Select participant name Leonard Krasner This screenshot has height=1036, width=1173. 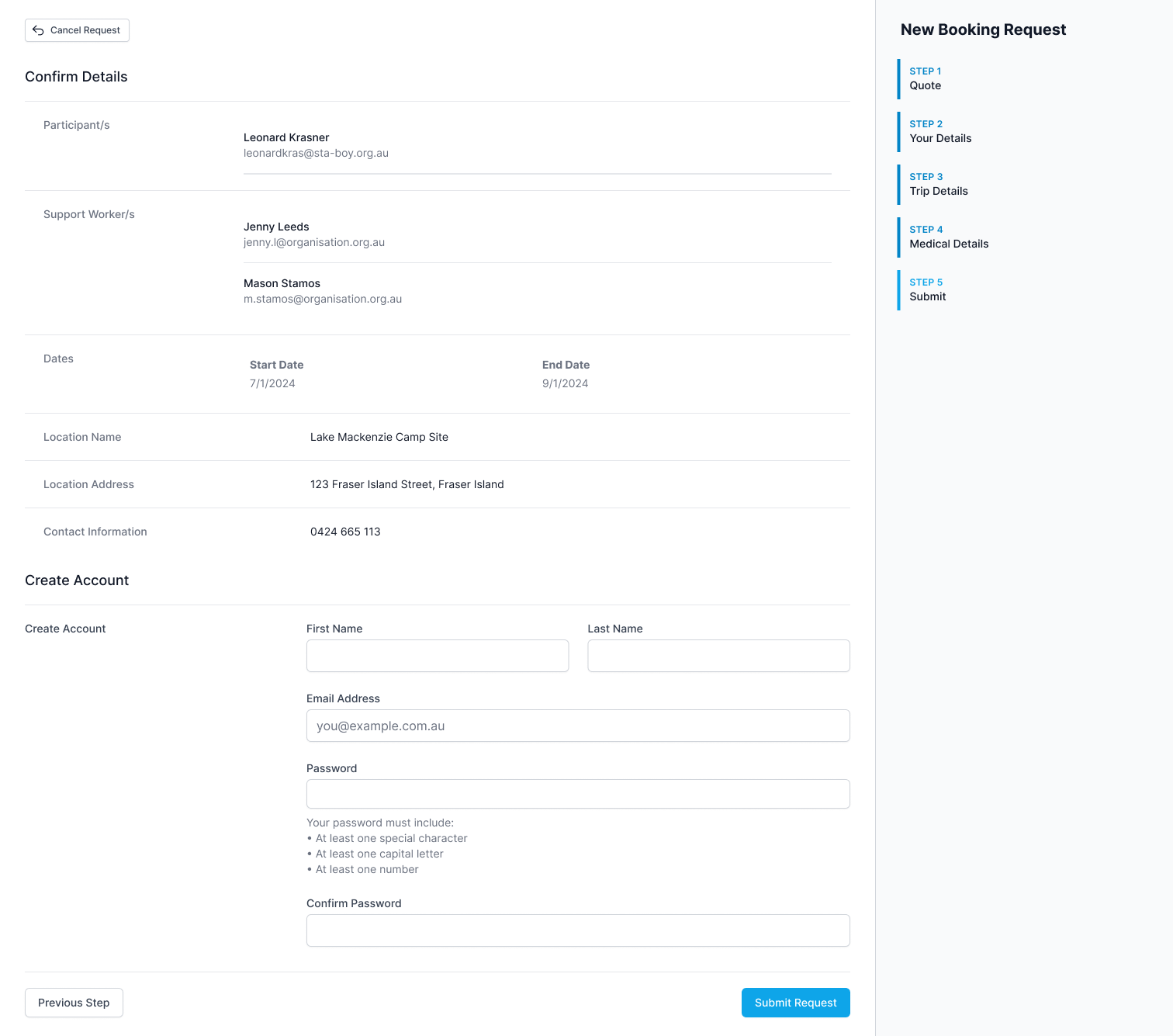[286, 137]
